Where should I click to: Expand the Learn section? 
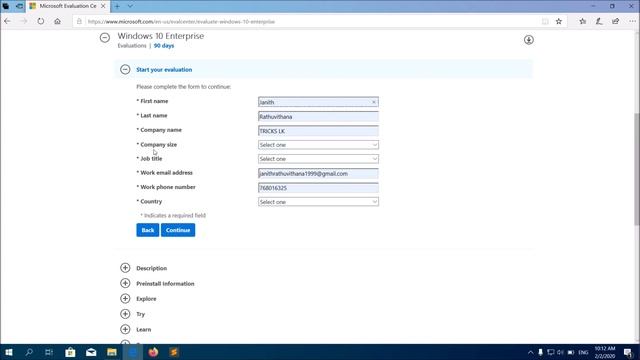125,329
